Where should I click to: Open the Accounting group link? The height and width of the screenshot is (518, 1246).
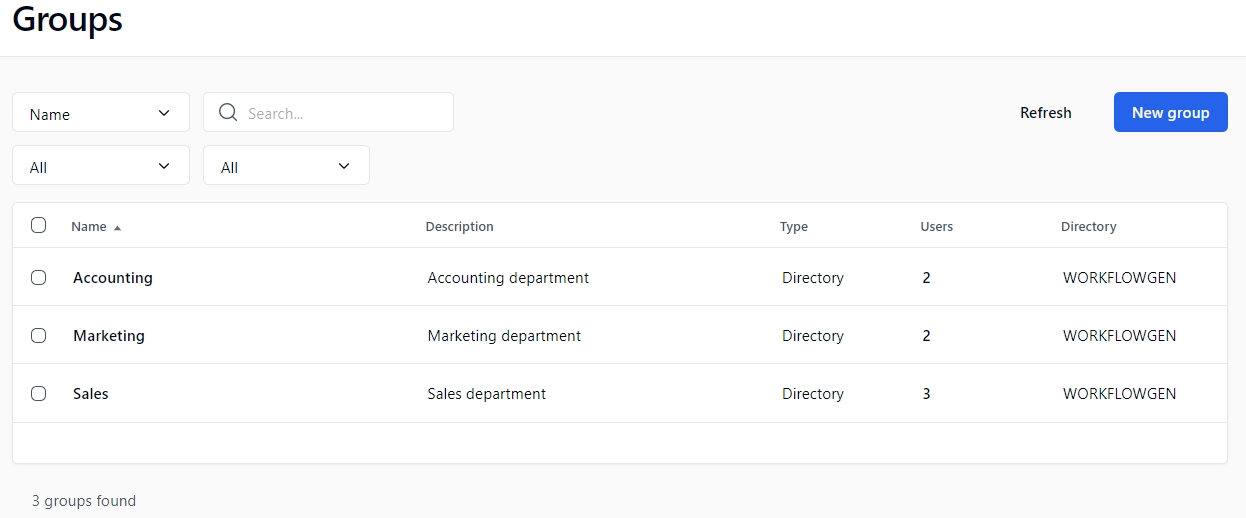tap(113, 278)
